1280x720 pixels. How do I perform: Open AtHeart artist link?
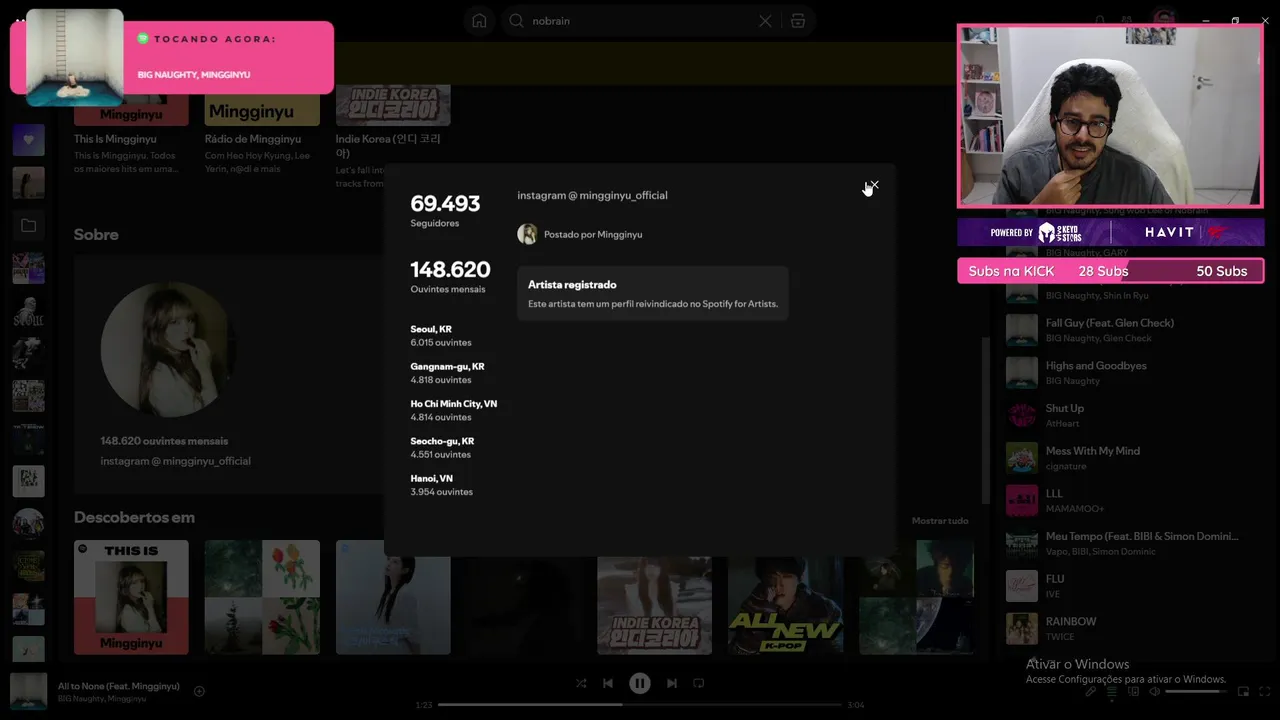pyautogui.click(x=1062, y=423)
